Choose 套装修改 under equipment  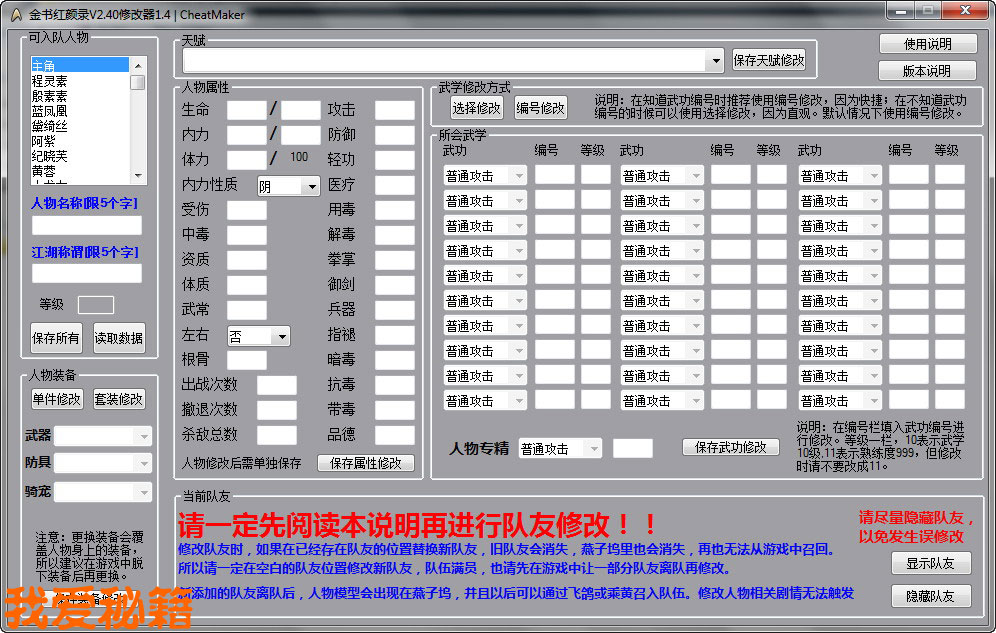click(119, 399)
